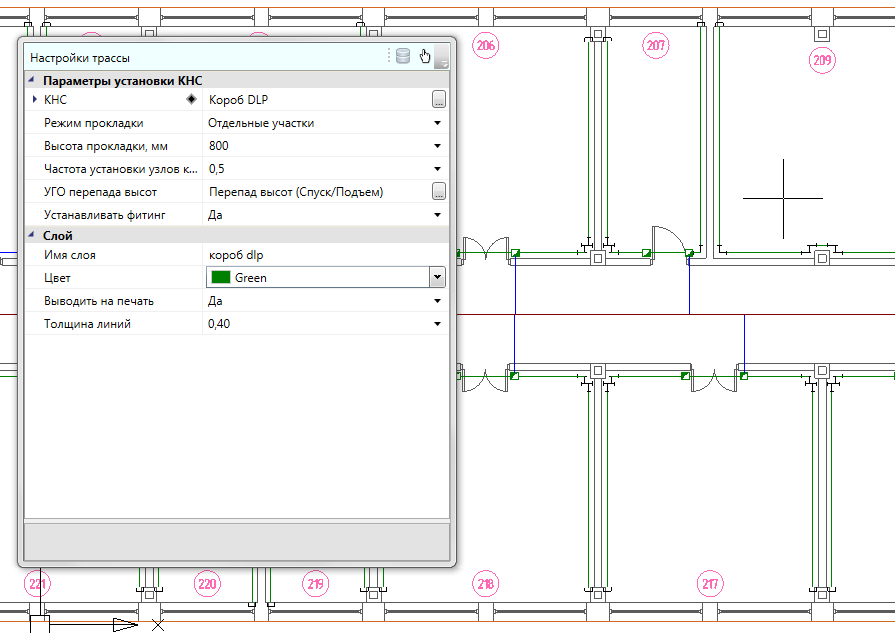
Task: Click the имя слоя field 'короб dlp'
Action: pos(236,255)
